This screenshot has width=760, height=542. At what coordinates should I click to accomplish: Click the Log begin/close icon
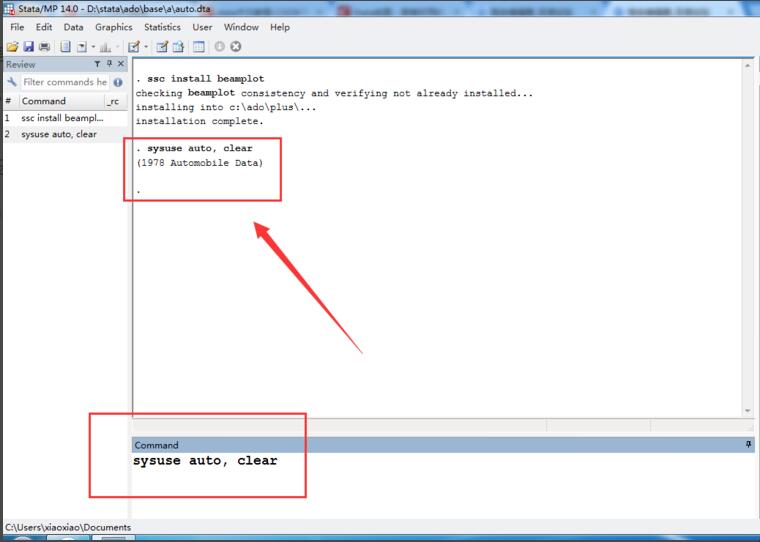click(65, 47)
